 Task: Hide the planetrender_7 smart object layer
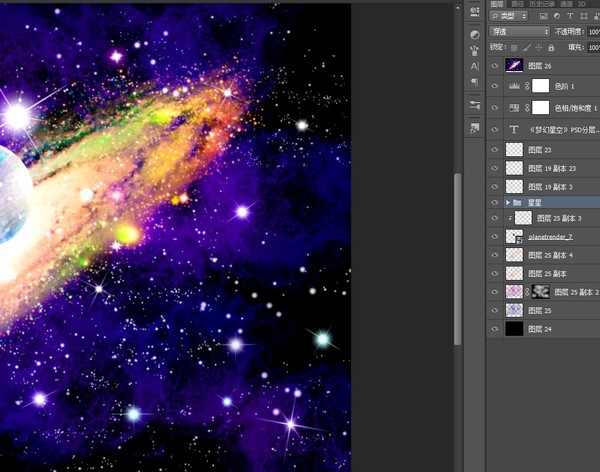tap(495, 236)
